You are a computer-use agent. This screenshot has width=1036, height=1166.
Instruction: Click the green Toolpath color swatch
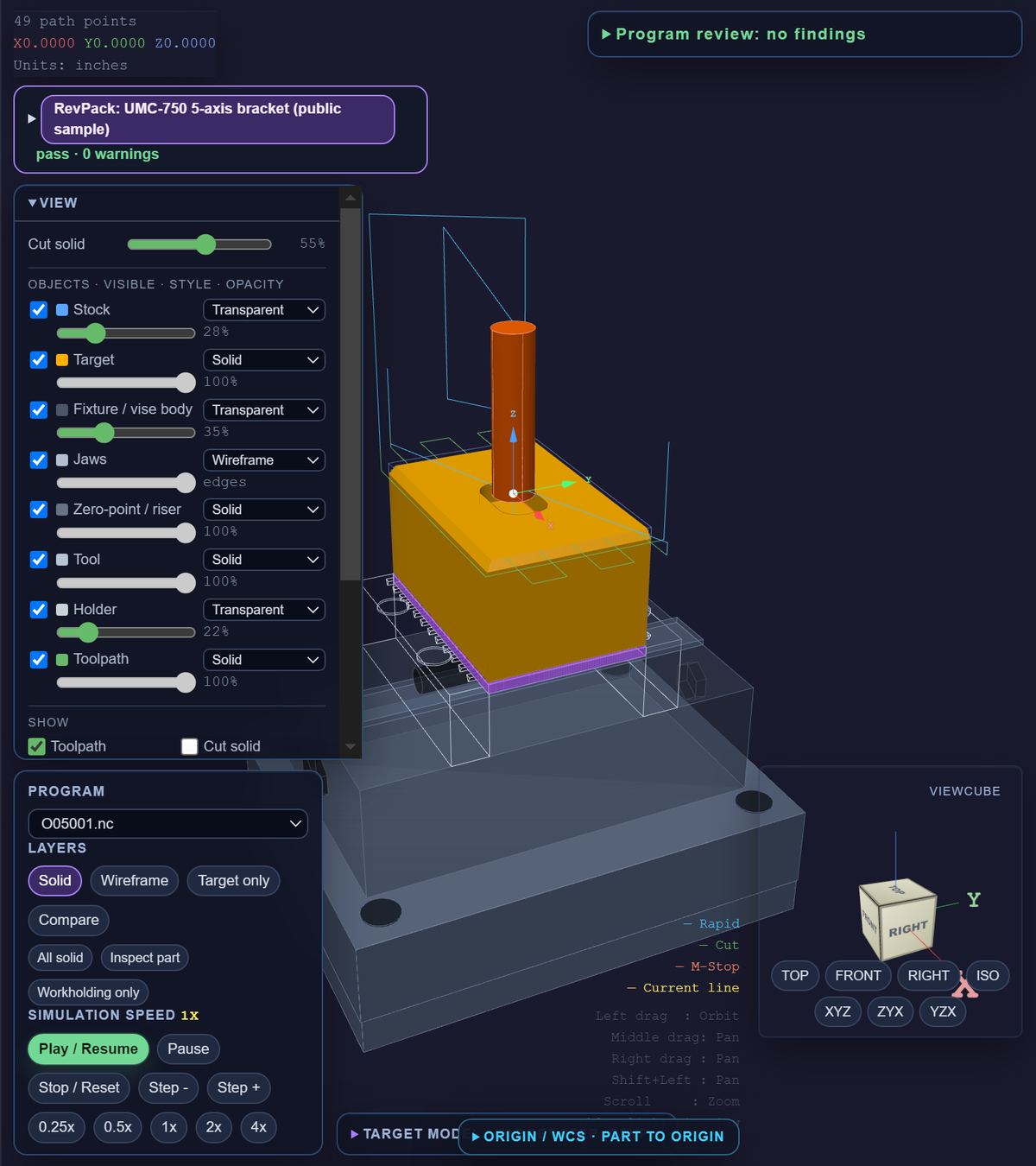click(x=62, y=660)
